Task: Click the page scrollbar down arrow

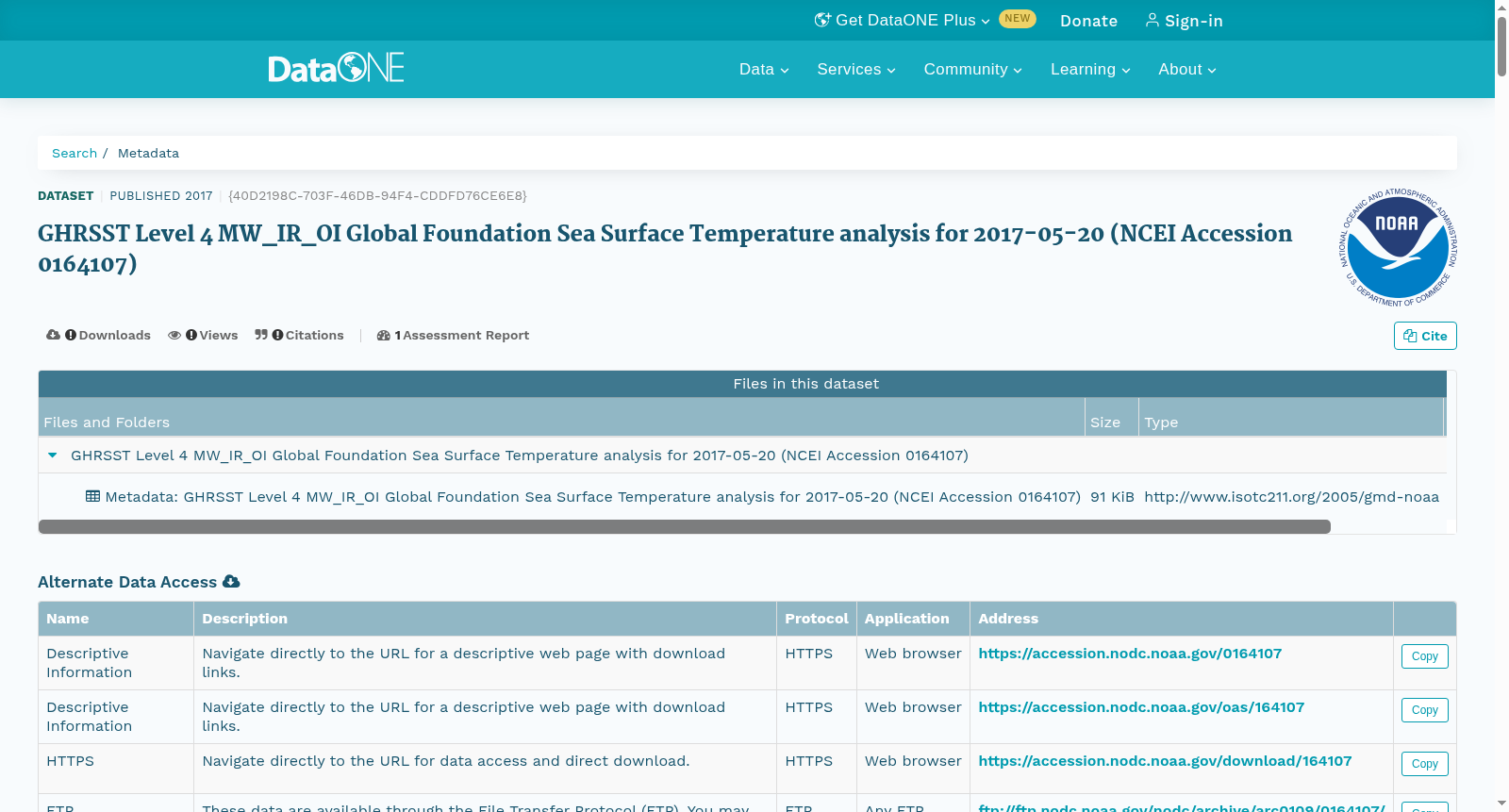Action: 1501,804
